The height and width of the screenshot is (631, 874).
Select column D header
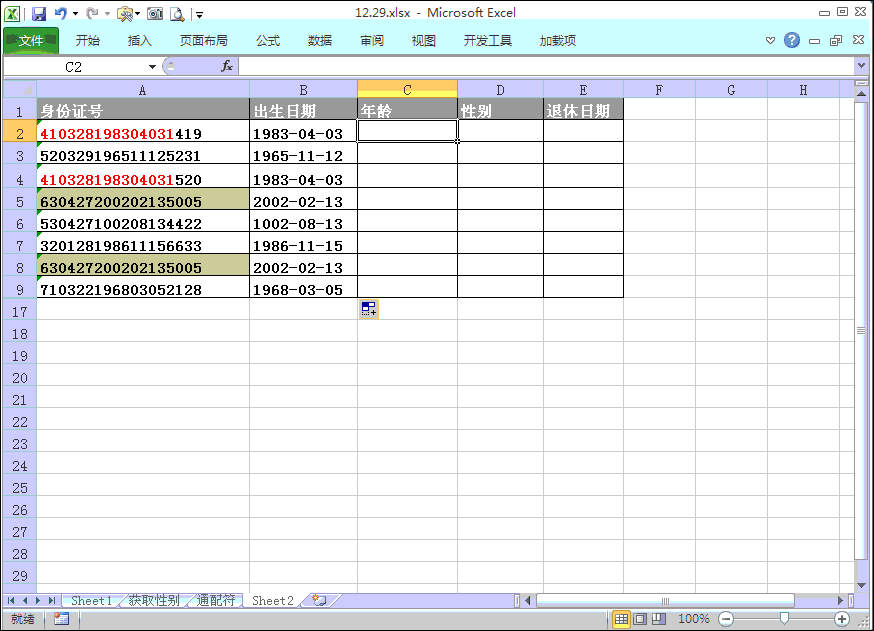(500, 90)
